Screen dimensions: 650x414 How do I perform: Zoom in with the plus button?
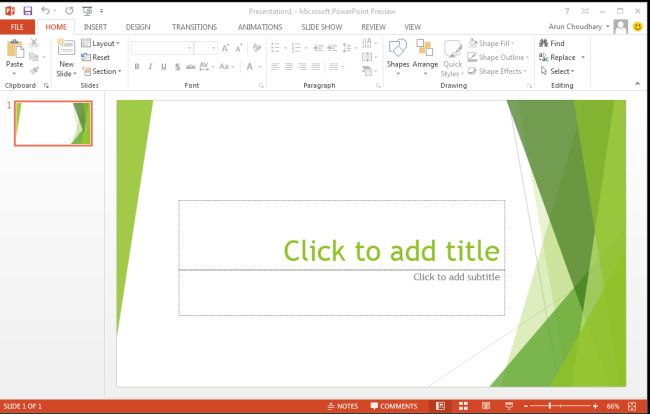[x=596, y=406]
